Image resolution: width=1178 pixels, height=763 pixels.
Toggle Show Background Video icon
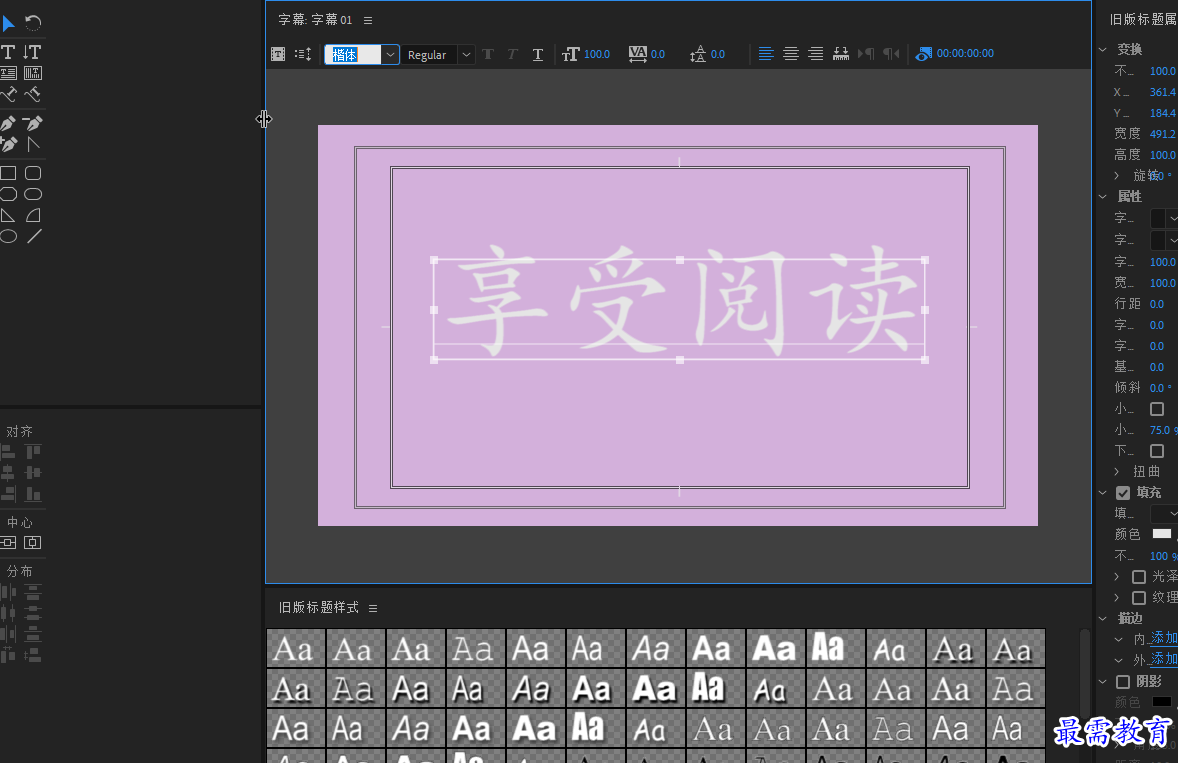(923, 53)
